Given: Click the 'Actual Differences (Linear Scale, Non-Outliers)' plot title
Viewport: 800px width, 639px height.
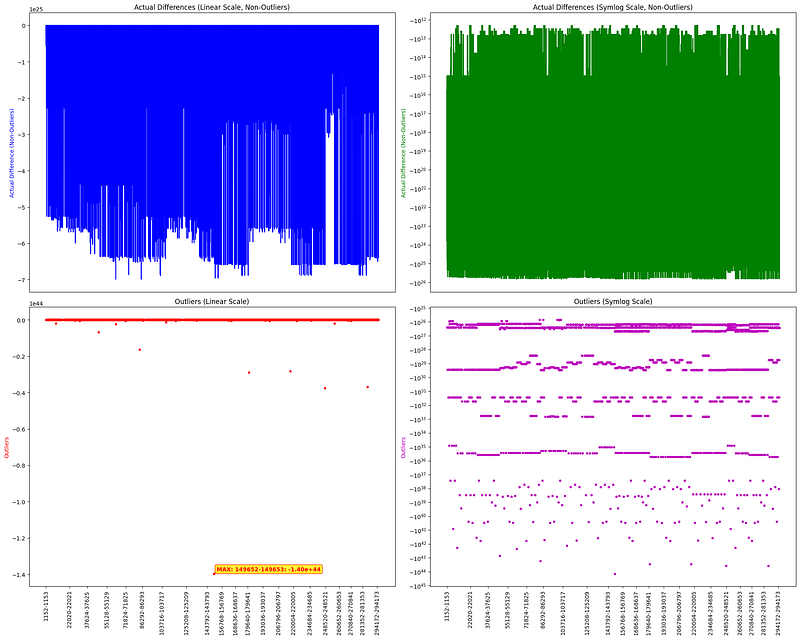Looking at the screenshot, I should (x=212, y=7).
